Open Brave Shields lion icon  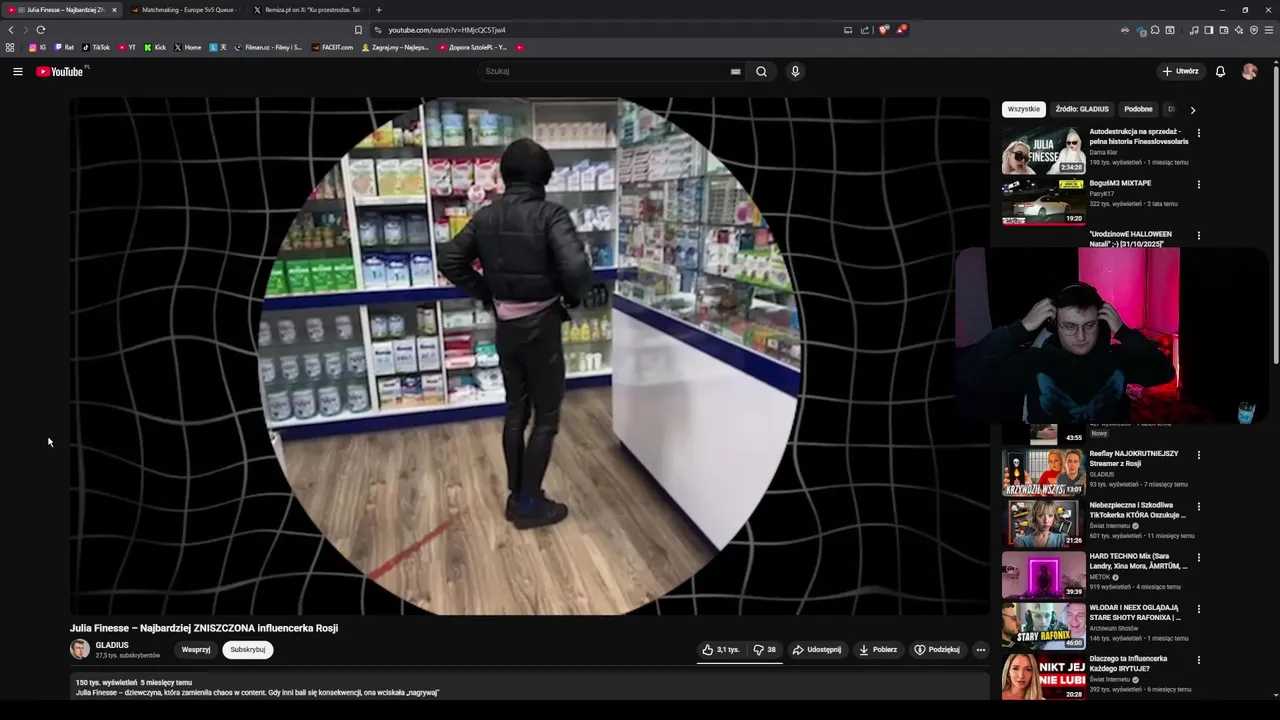pos(883,30)
